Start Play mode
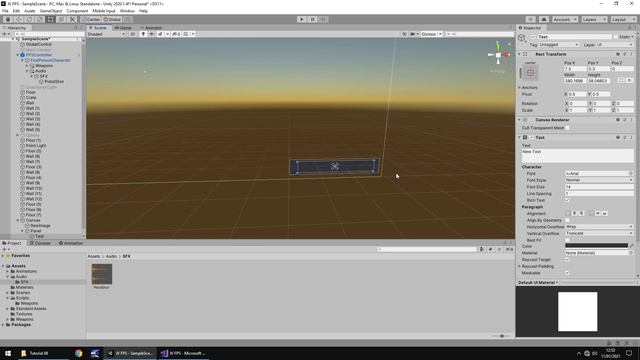Image resolution: width=640 pixels, height=360 pixels. coord(302,19)
